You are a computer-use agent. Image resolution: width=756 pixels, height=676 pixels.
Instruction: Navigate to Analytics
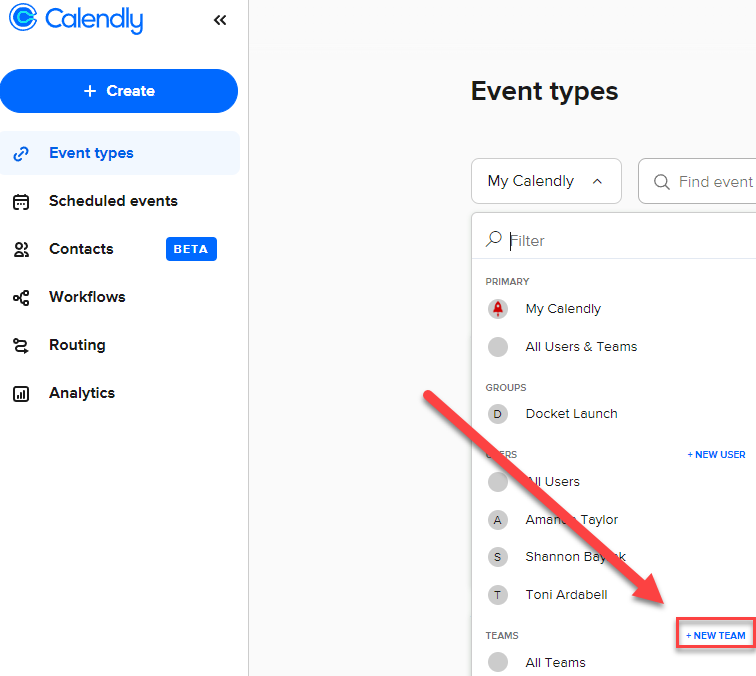click(82, 393)
